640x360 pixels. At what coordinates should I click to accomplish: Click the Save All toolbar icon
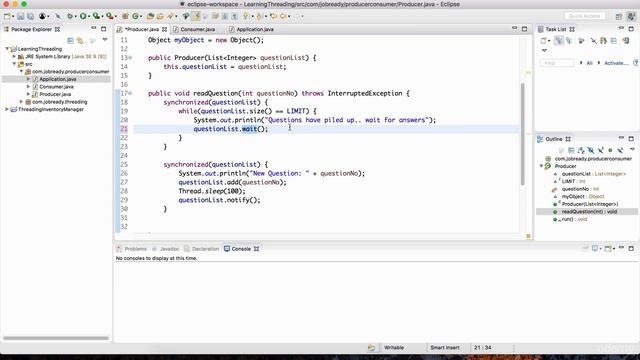[30, 16]
